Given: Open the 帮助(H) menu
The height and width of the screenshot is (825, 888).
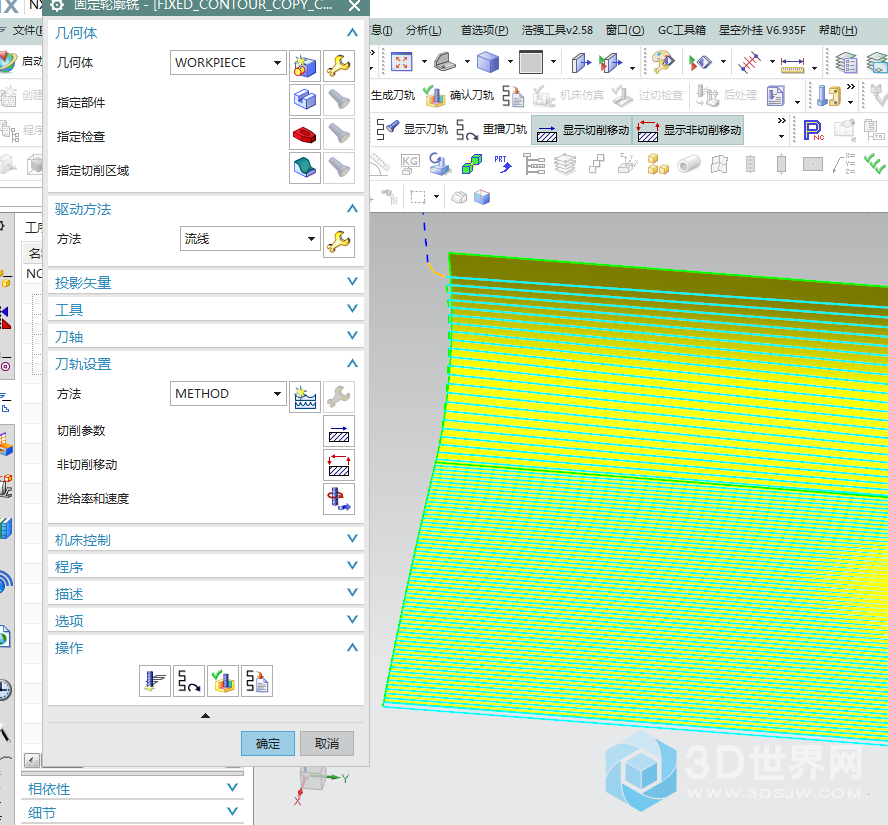Looking at the screenshot, I should point(838,30).
